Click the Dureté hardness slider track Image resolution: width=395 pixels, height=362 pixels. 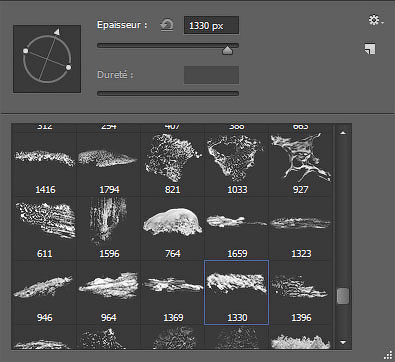pyautogui.click(x=168, y=93)
